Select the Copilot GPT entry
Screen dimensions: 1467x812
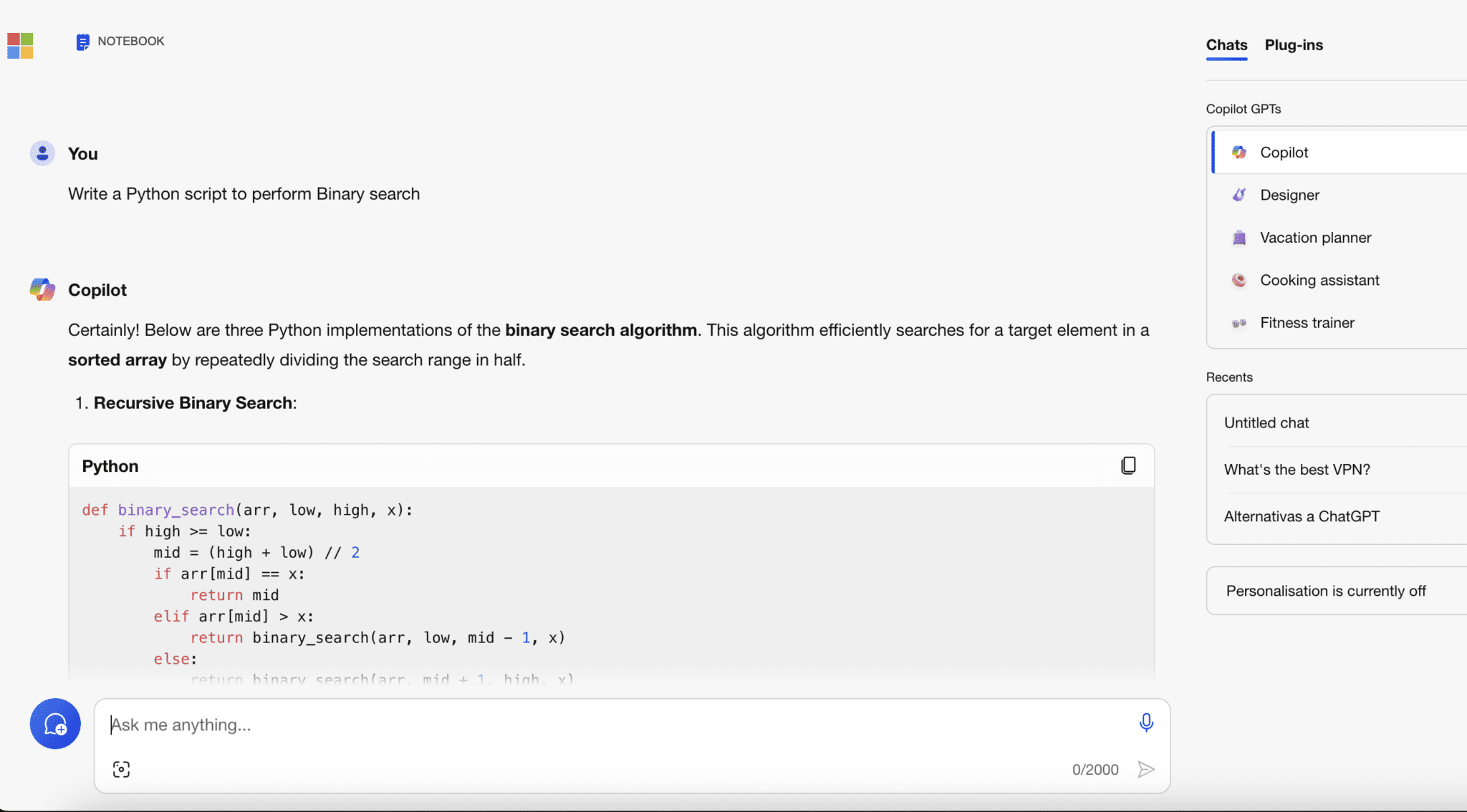[1284, 153]
